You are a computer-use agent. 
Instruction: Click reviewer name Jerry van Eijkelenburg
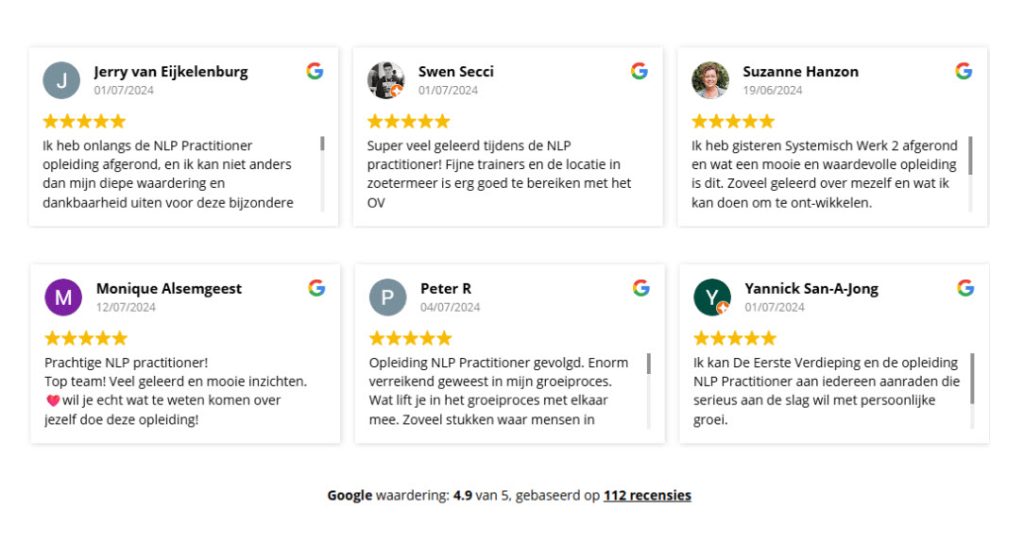171,71
